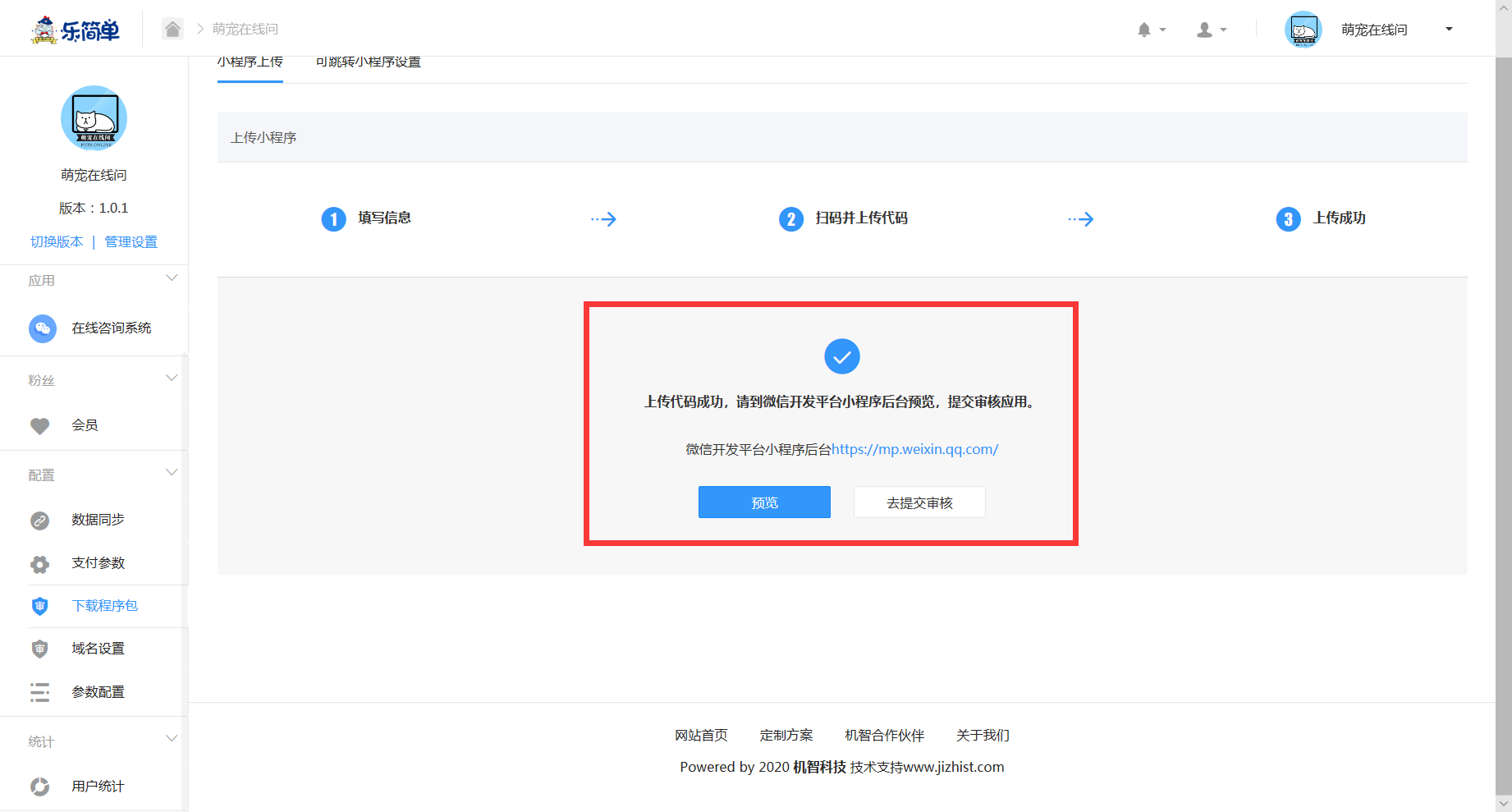Click the 上传小程序 panel heading

tap(263, 137)
